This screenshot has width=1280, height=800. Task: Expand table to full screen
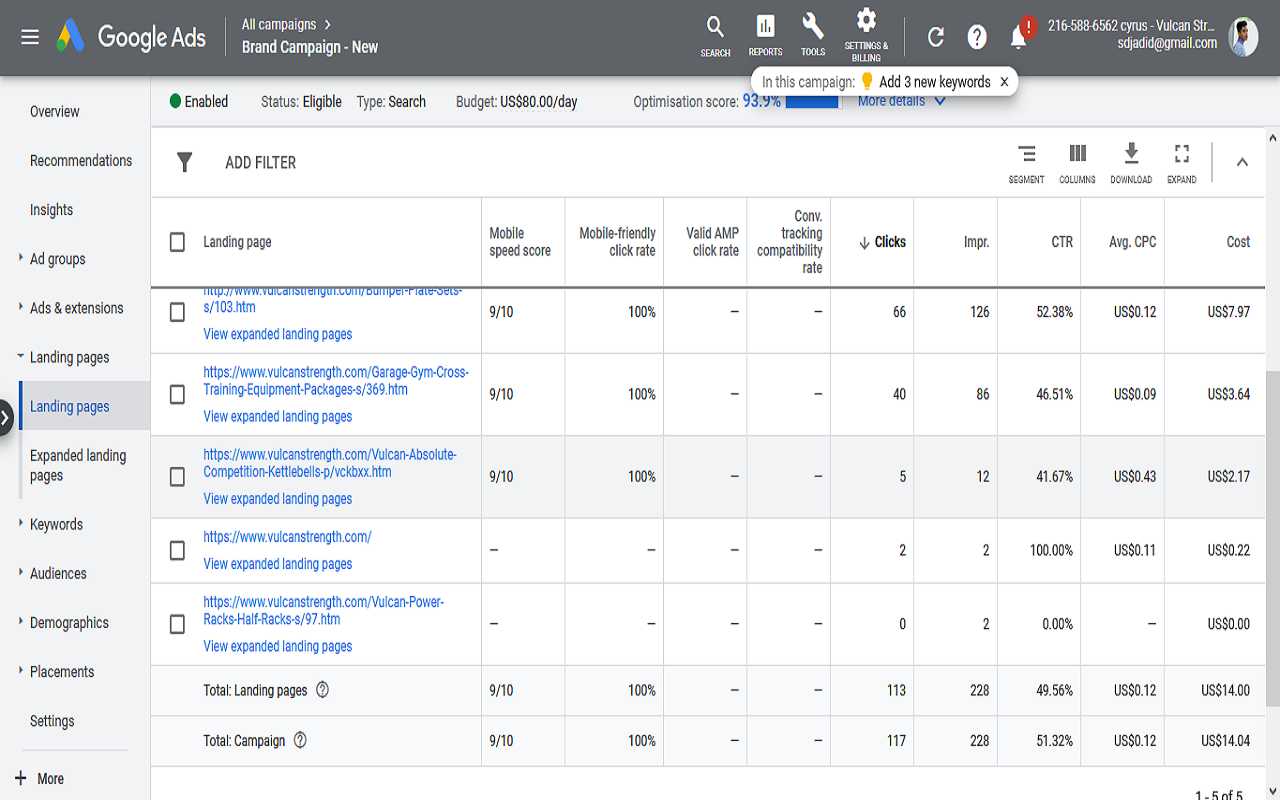(x=1182, y=163)
